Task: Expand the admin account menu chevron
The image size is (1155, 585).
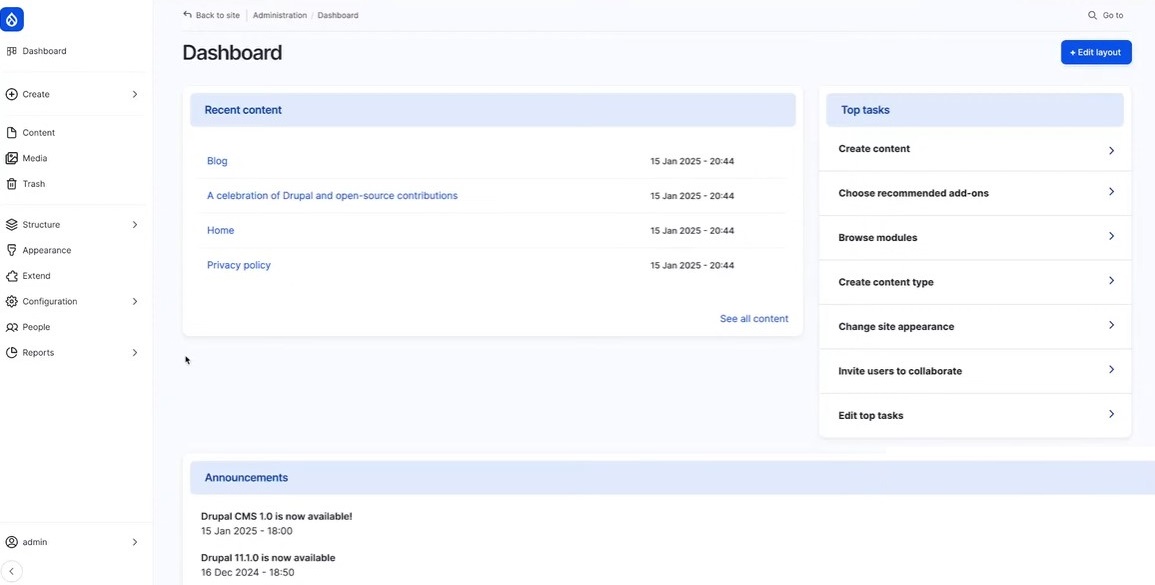Action: point(135,542)
